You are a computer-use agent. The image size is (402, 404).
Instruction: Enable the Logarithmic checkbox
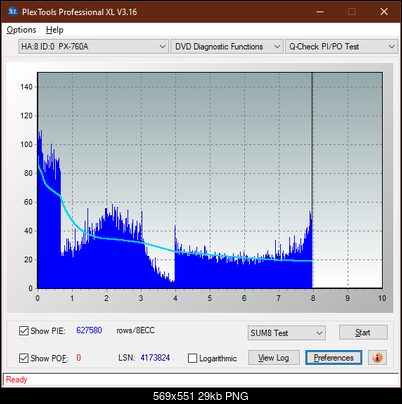192,358
